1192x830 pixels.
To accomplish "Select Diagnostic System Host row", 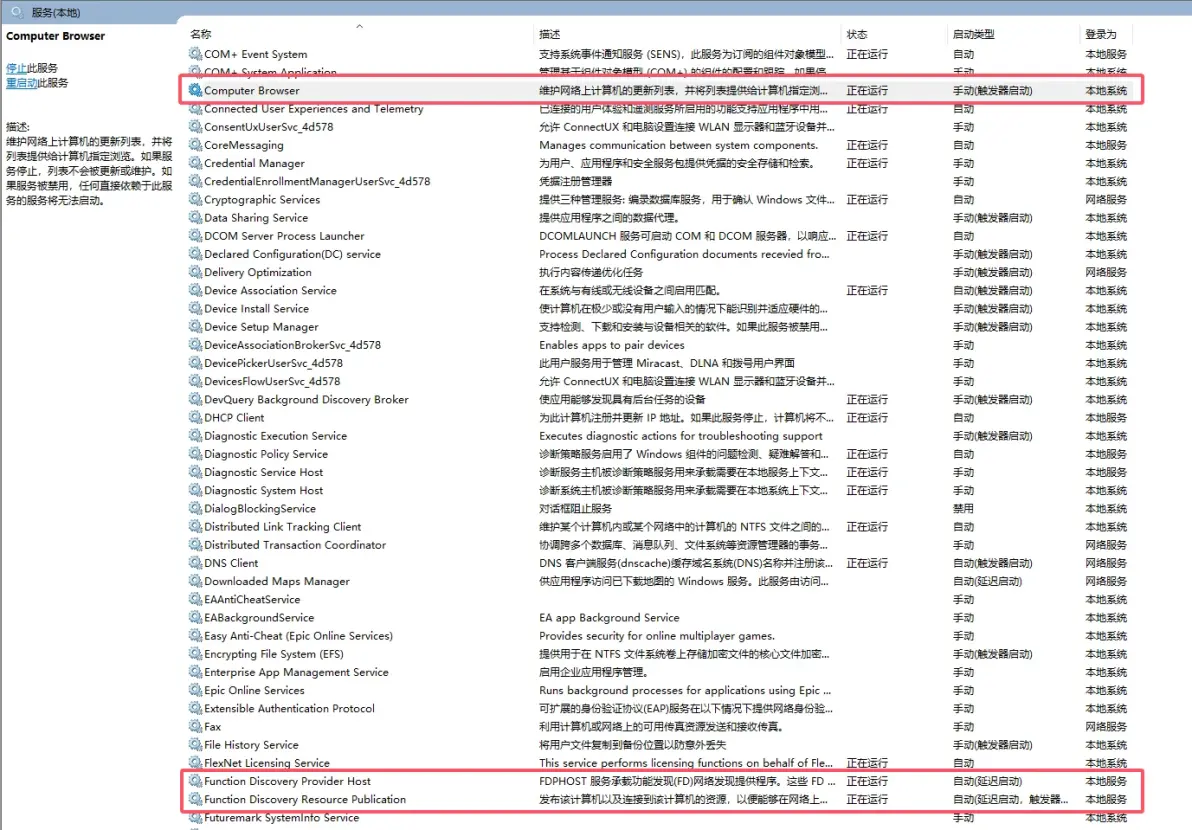I will tap(659, 490).
